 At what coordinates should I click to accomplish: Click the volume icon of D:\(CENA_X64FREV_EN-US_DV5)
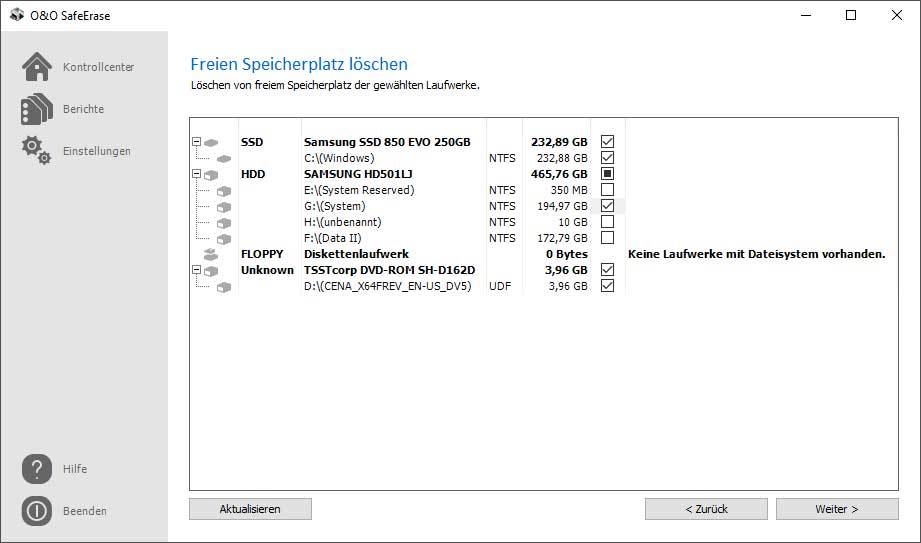click(x=224, y=287)
